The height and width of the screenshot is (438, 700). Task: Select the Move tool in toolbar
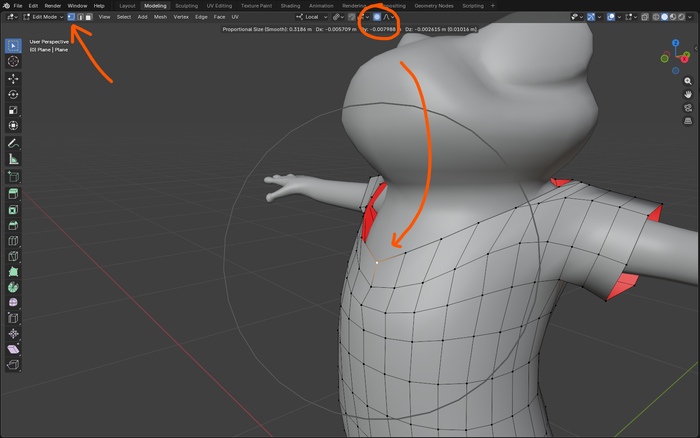click(x=13, y=78)
